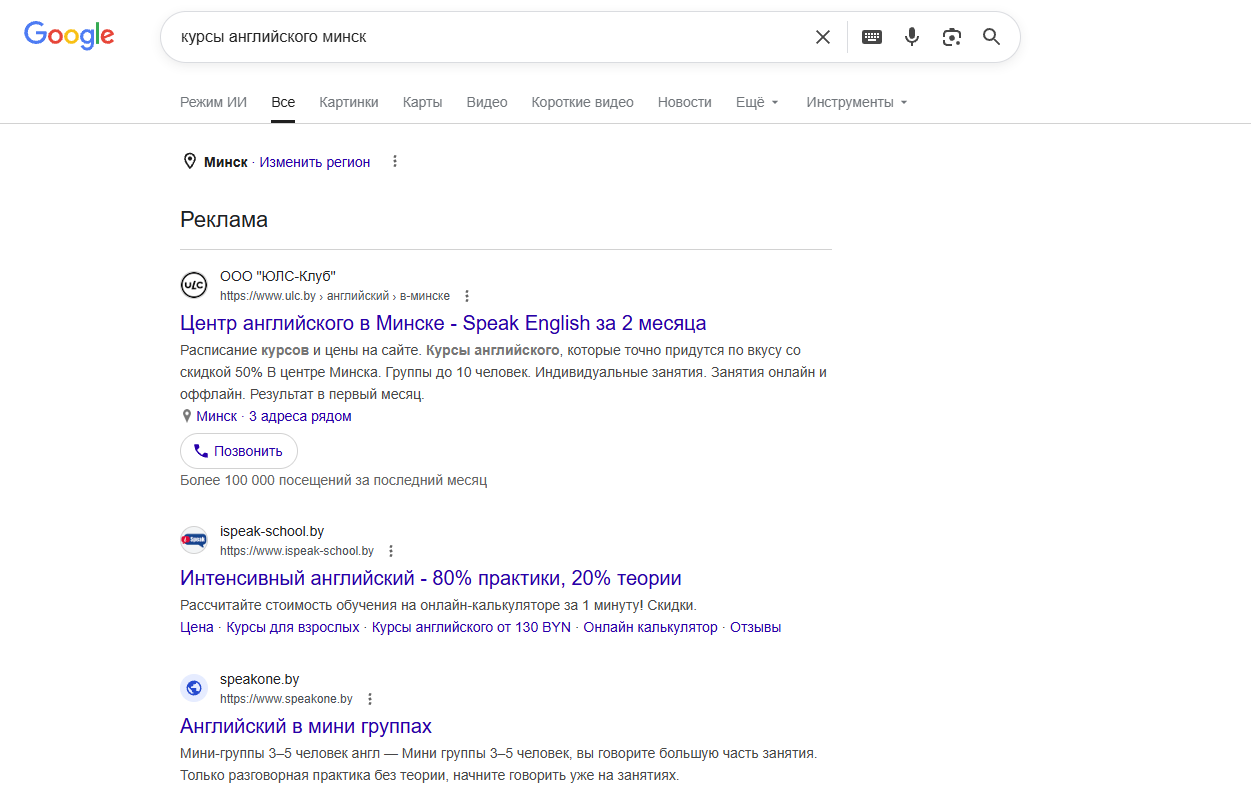
Task: Click the https://www.ulc.by URL text
Action: click(268, 296)
